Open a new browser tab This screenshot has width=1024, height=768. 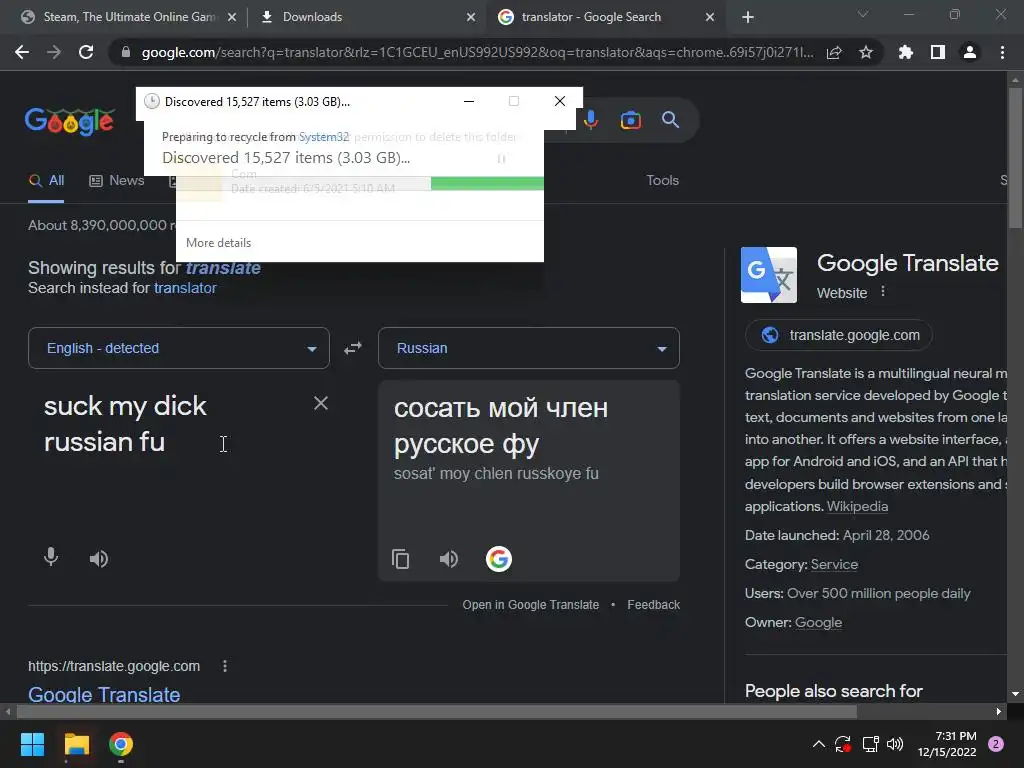pyautogui.click(x=748, y=17)
